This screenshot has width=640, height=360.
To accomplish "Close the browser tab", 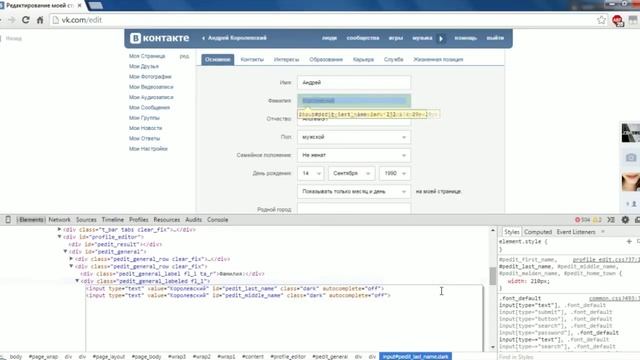I will 79,6.
